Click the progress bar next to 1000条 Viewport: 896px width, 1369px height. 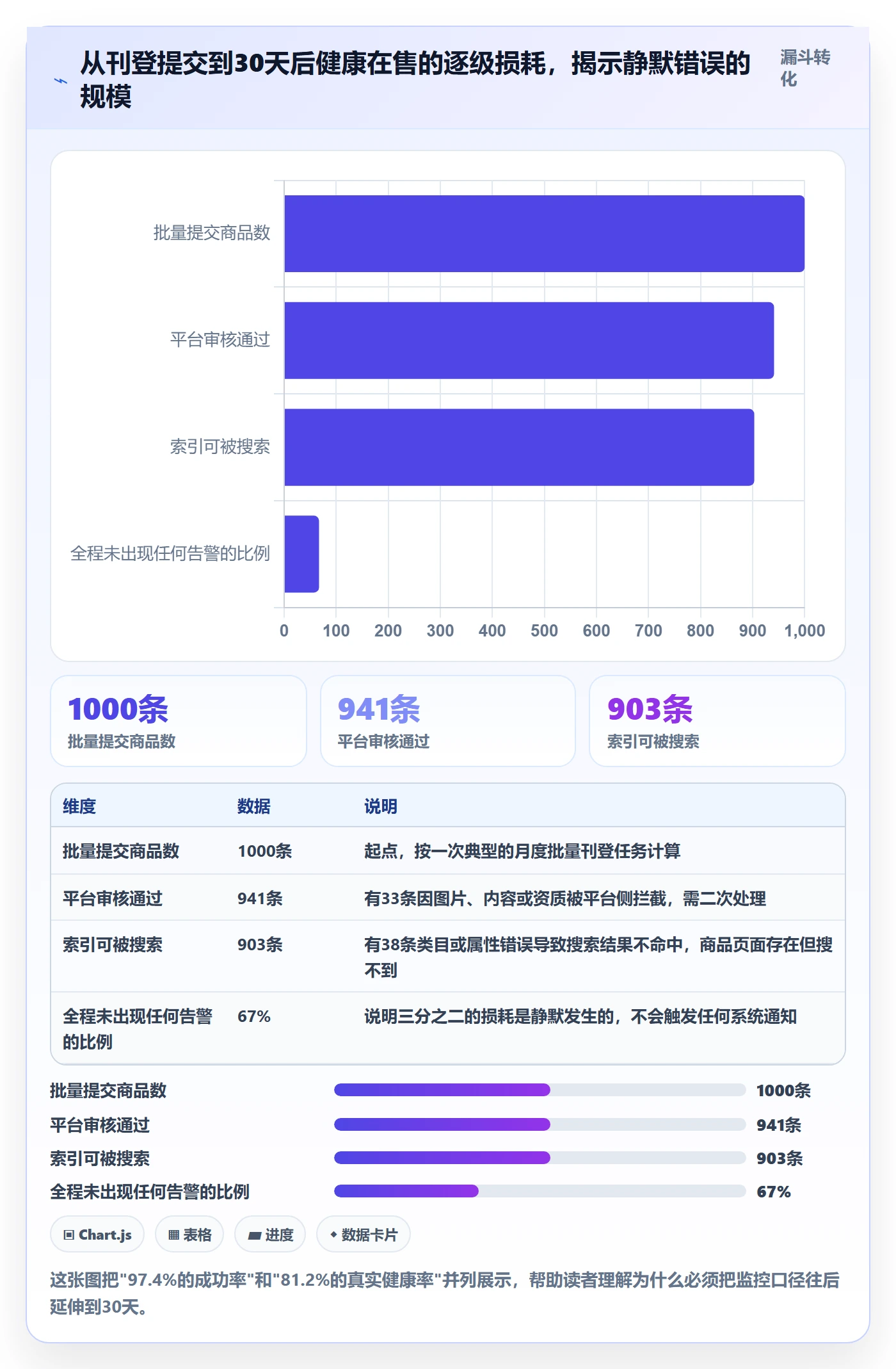click(540, 1090)
